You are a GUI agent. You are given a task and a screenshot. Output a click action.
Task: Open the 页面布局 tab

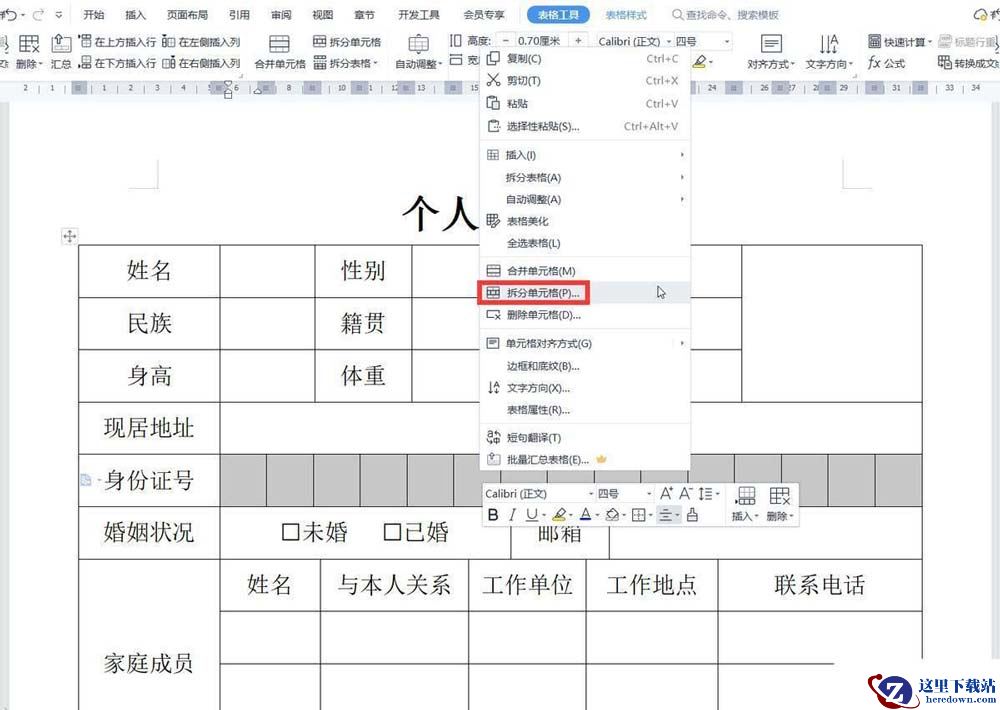[x=188, y=15]
